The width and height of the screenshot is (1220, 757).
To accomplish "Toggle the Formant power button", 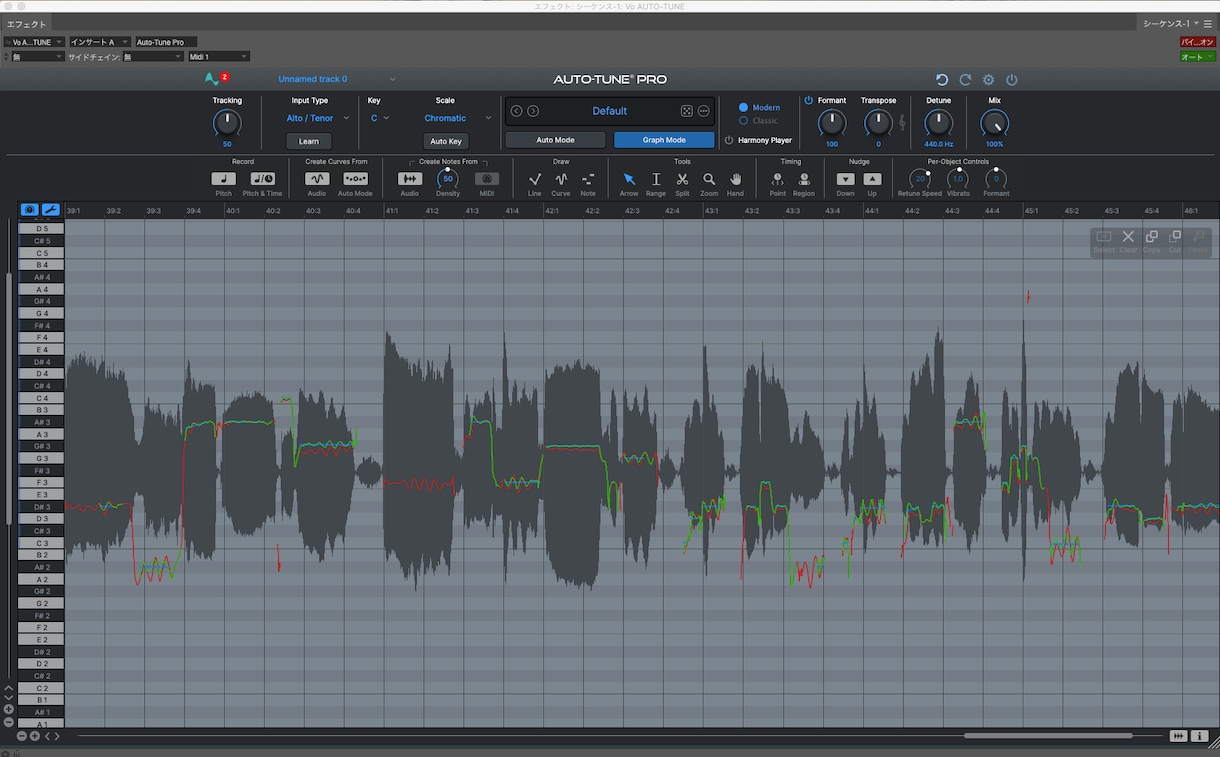I will pyautogui.click(x=809, y=100).
